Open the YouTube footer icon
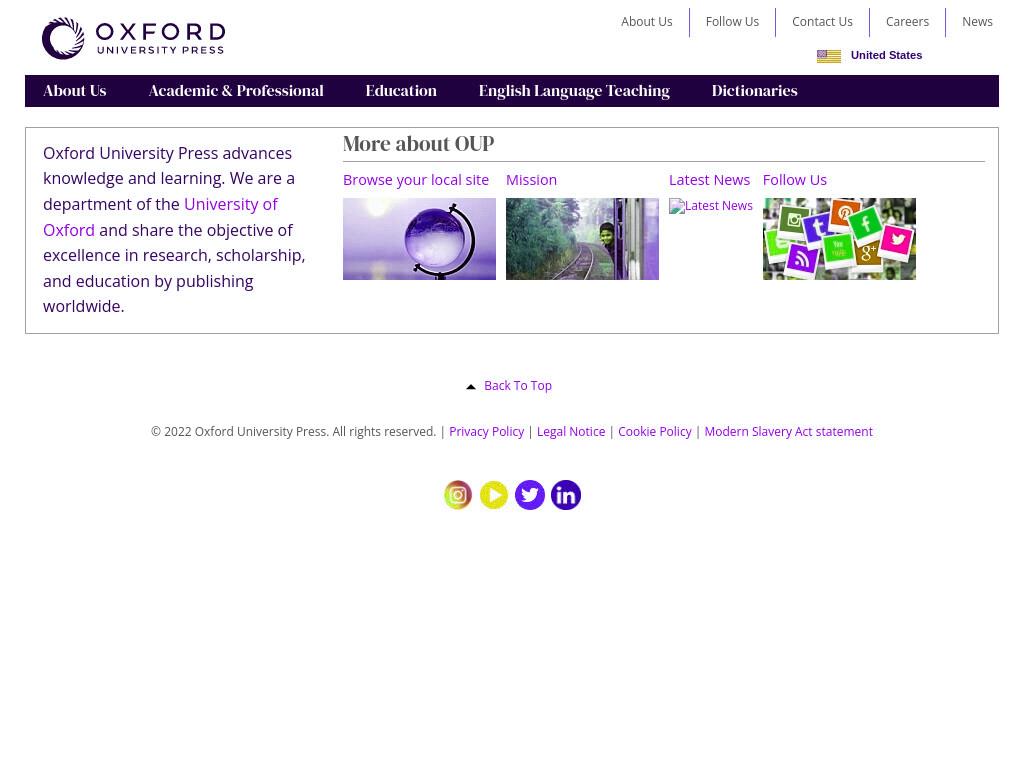The image size is (1024, 768). click(494, 495)
